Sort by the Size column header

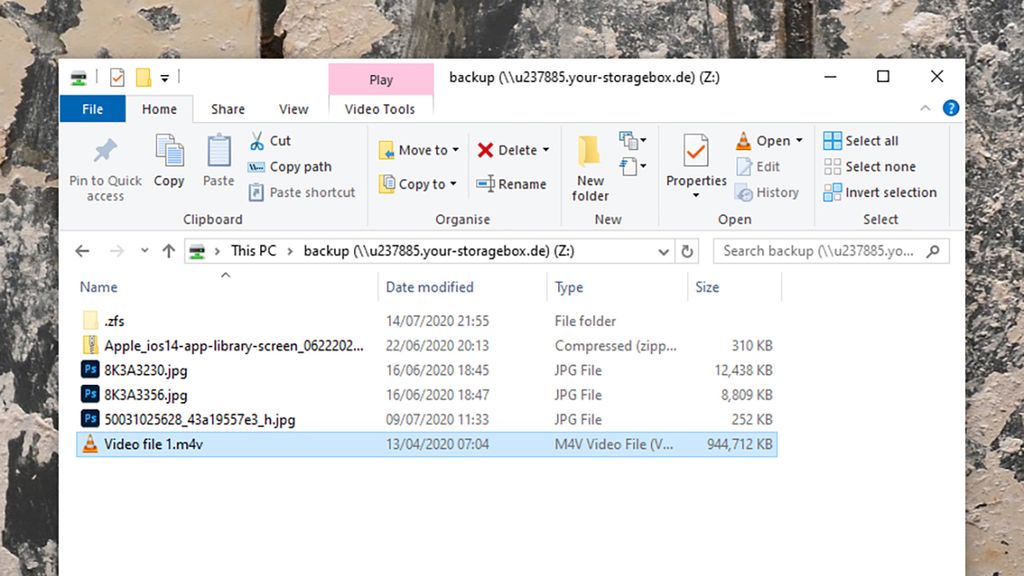pyautogui.click(x=707, y=287)
